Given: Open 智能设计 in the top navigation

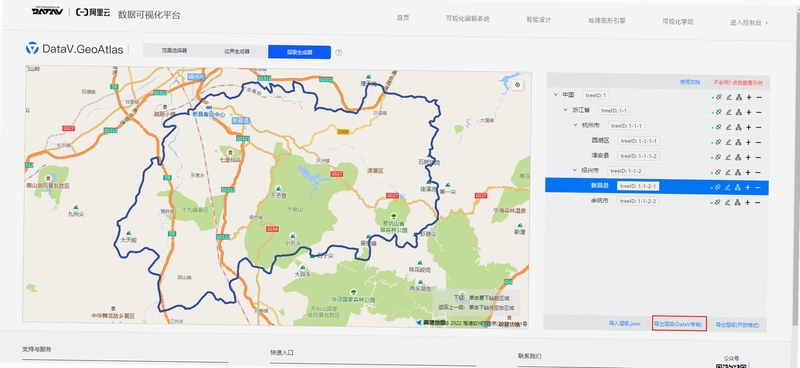Looking at the screenshot, I should point(539,20).
